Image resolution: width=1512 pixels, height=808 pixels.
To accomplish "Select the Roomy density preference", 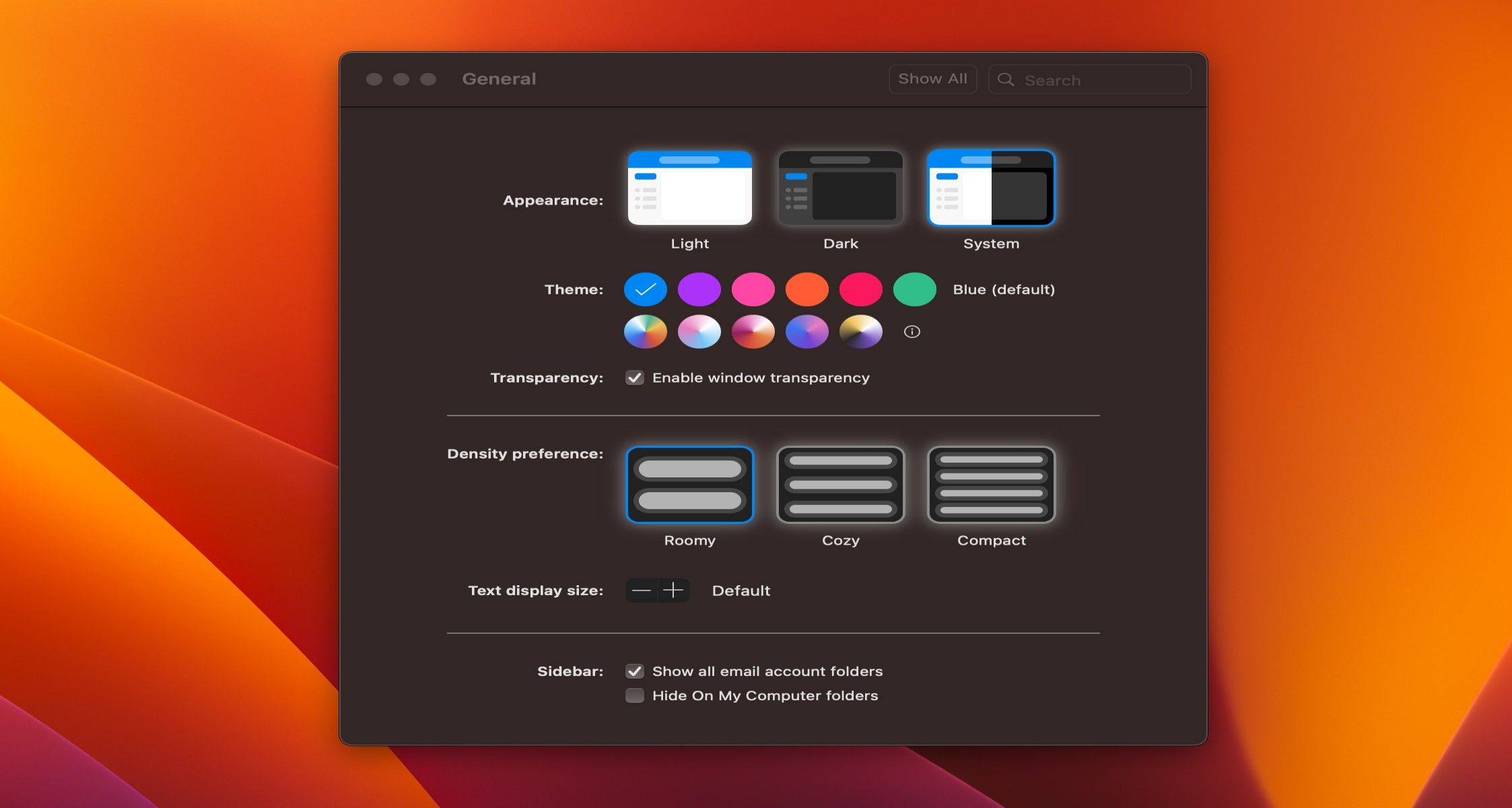I will [x=689, y=485].
